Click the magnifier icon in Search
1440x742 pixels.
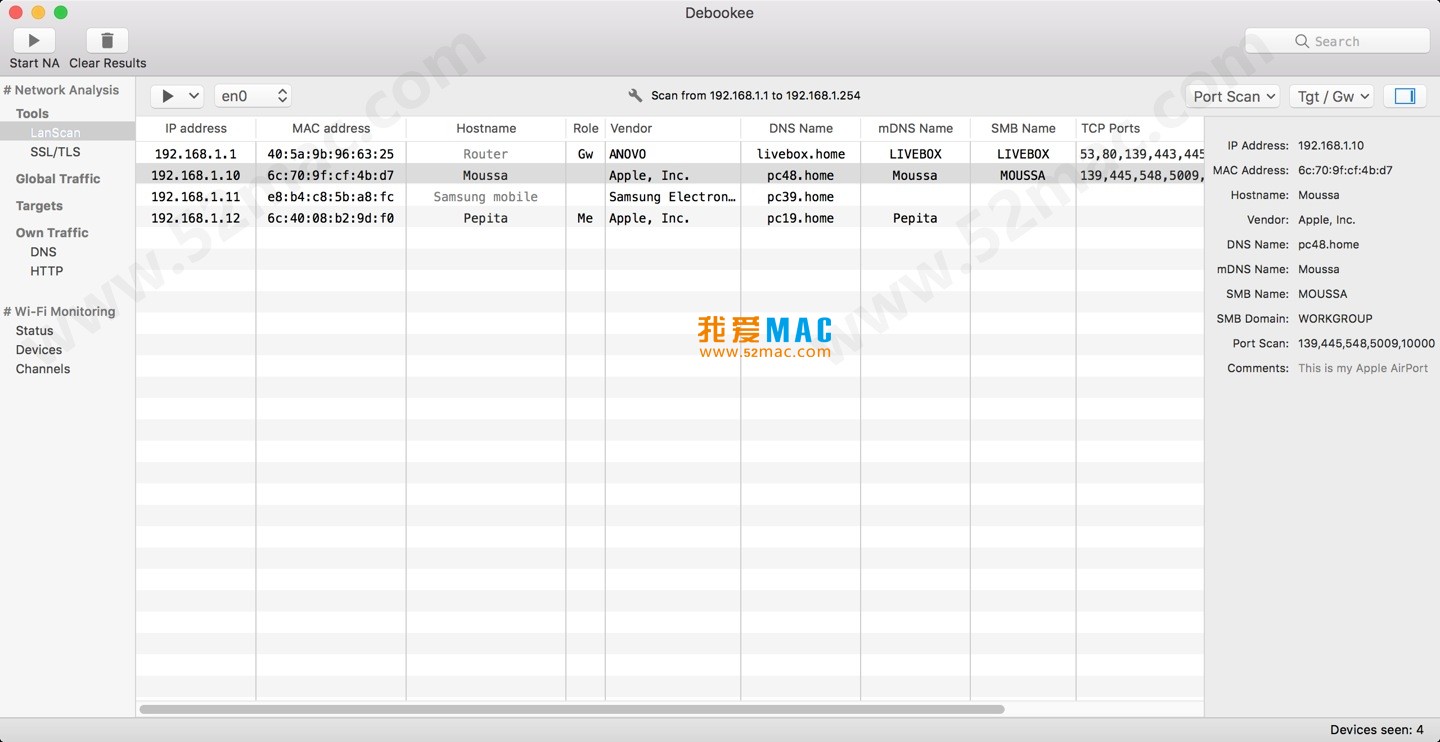coord(1301,41)
